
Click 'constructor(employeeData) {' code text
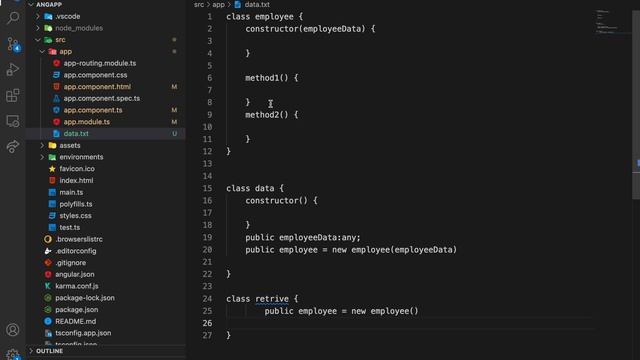point(310,29)
